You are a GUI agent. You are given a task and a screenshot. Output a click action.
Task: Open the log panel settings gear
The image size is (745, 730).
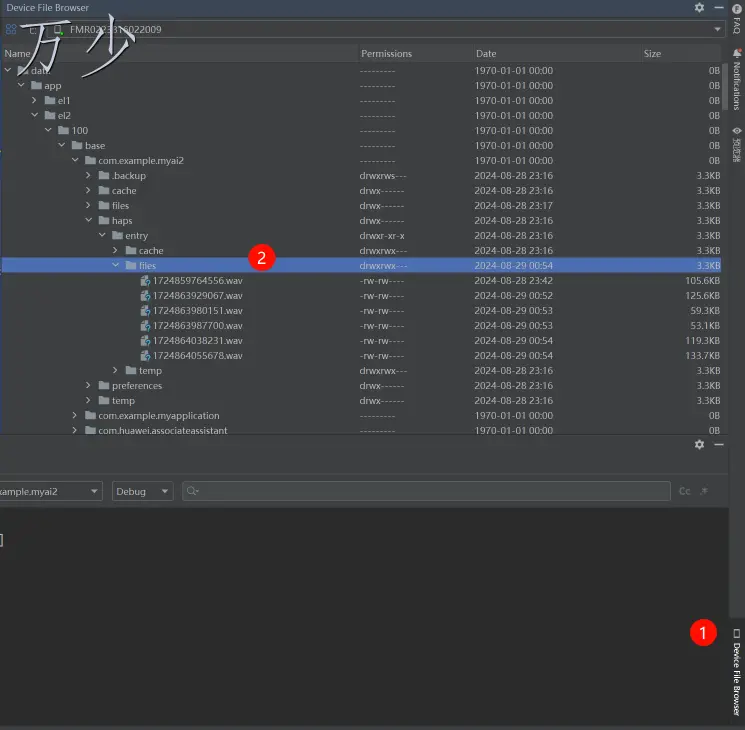[x=699, y=444]
